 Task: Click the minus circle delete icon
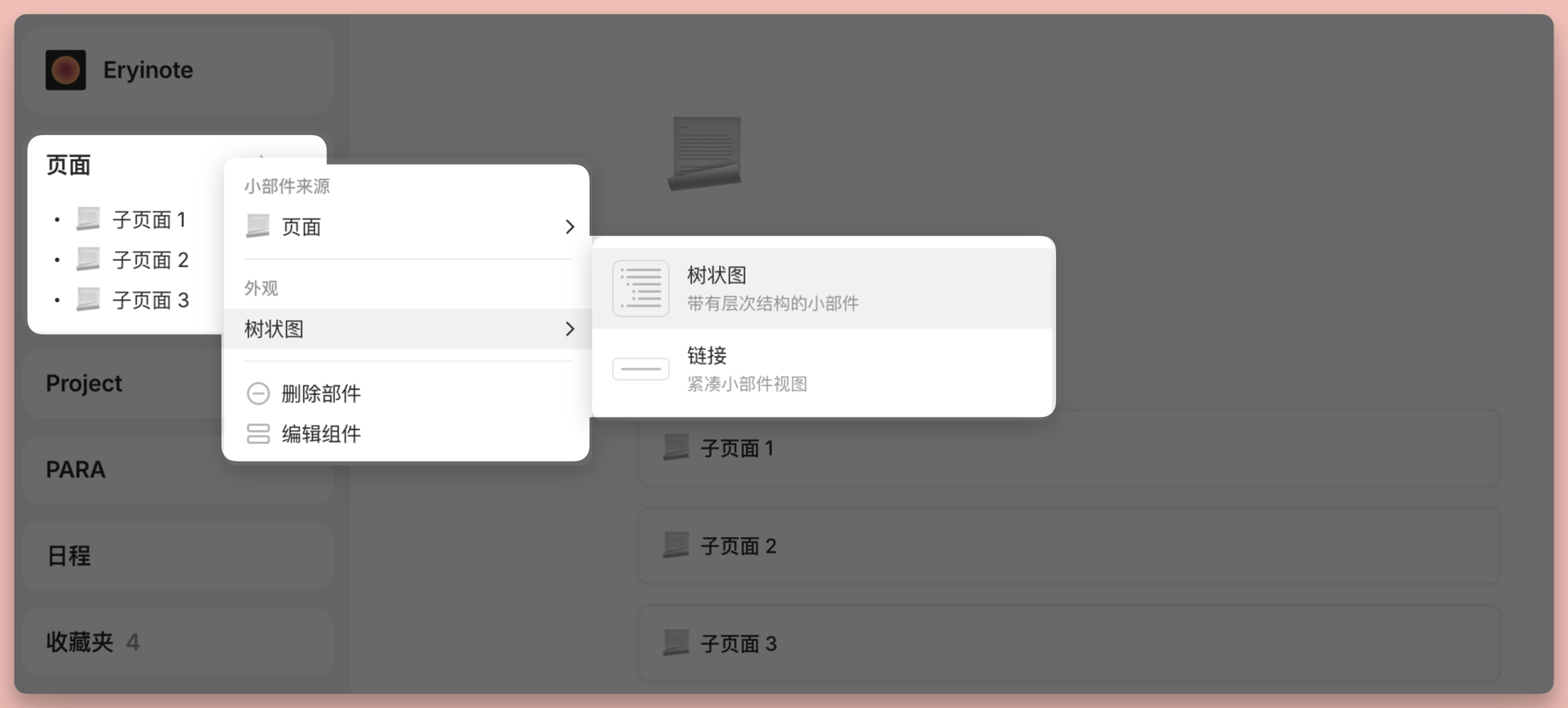(258, 393)
